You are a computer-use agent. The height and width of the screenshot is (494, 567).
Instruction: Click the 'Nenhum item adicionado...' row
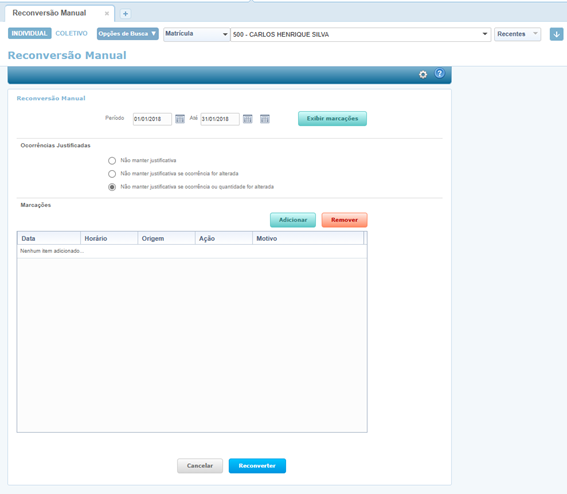[192, 251]
